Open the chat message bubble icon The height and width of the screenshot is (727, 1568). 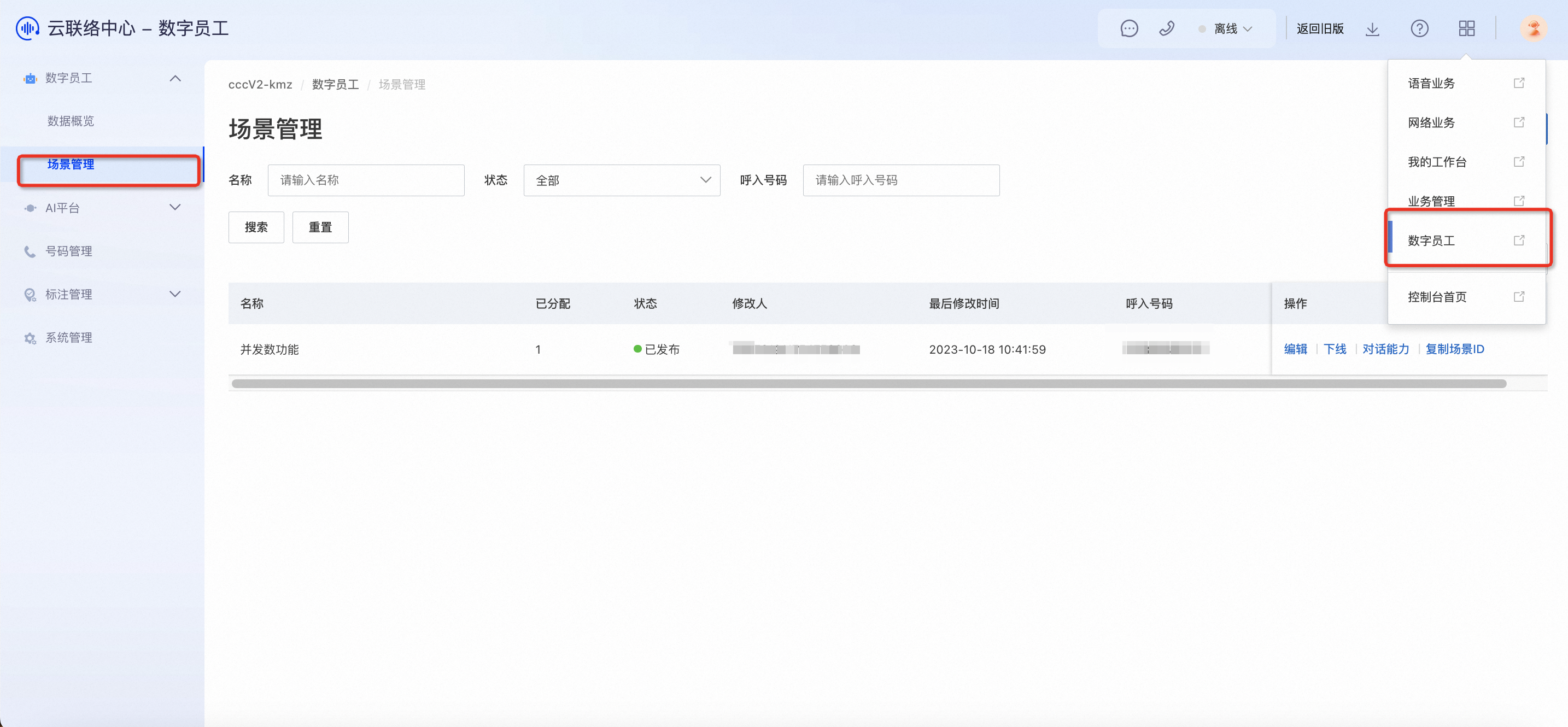[x=1129, y=28]
